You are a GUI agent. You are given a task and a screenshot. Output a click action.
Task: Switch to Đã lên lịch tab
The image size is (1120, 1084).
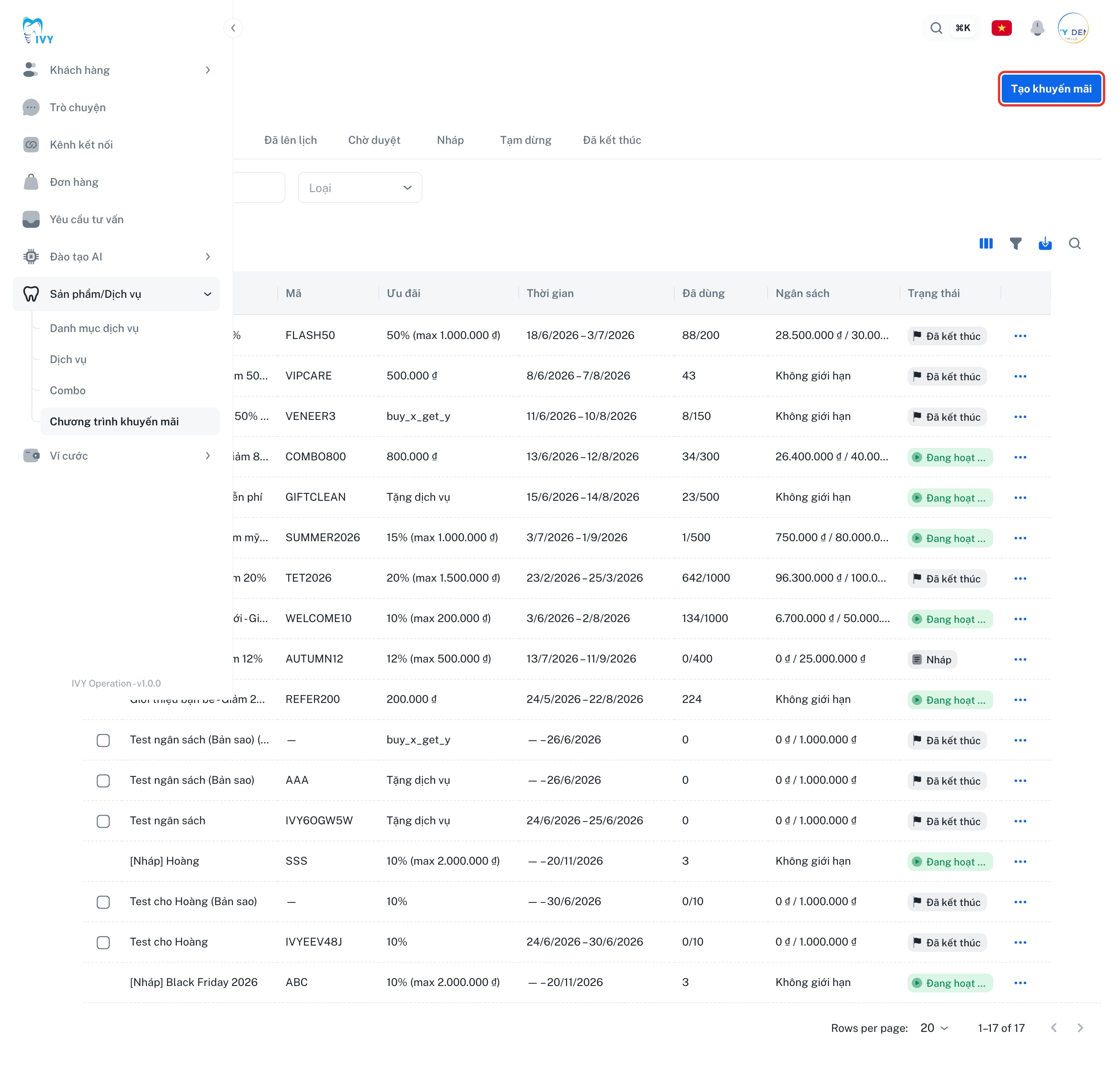[x=290, y=140]
